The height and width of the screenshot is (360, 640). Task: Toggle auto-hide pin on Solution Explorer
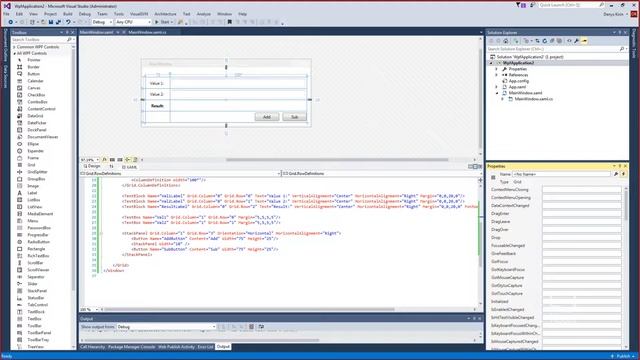(620, 32)
